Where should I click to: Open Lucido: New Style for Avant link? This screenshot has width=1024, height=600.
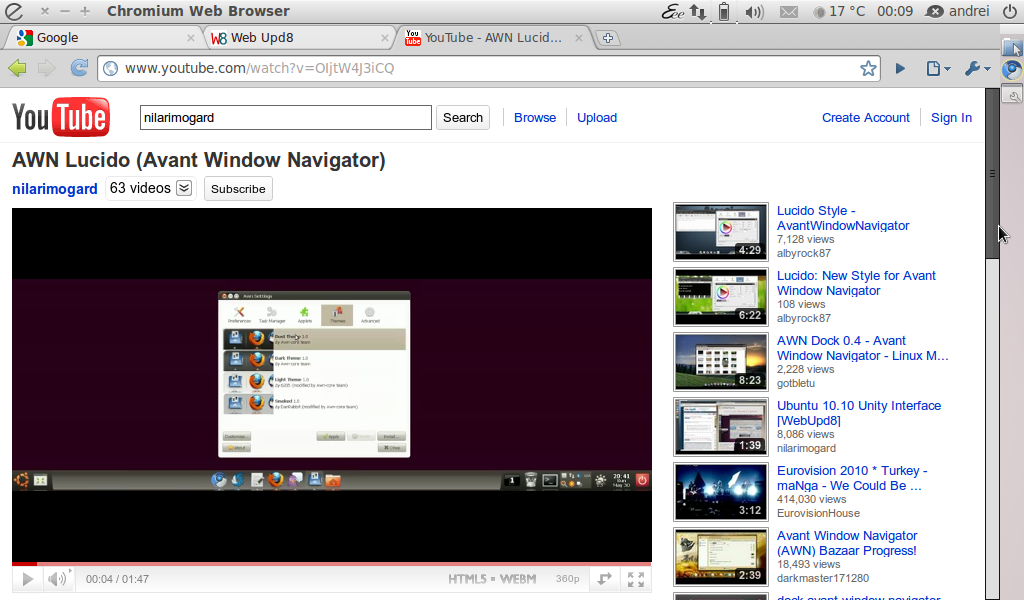[856, 283]
